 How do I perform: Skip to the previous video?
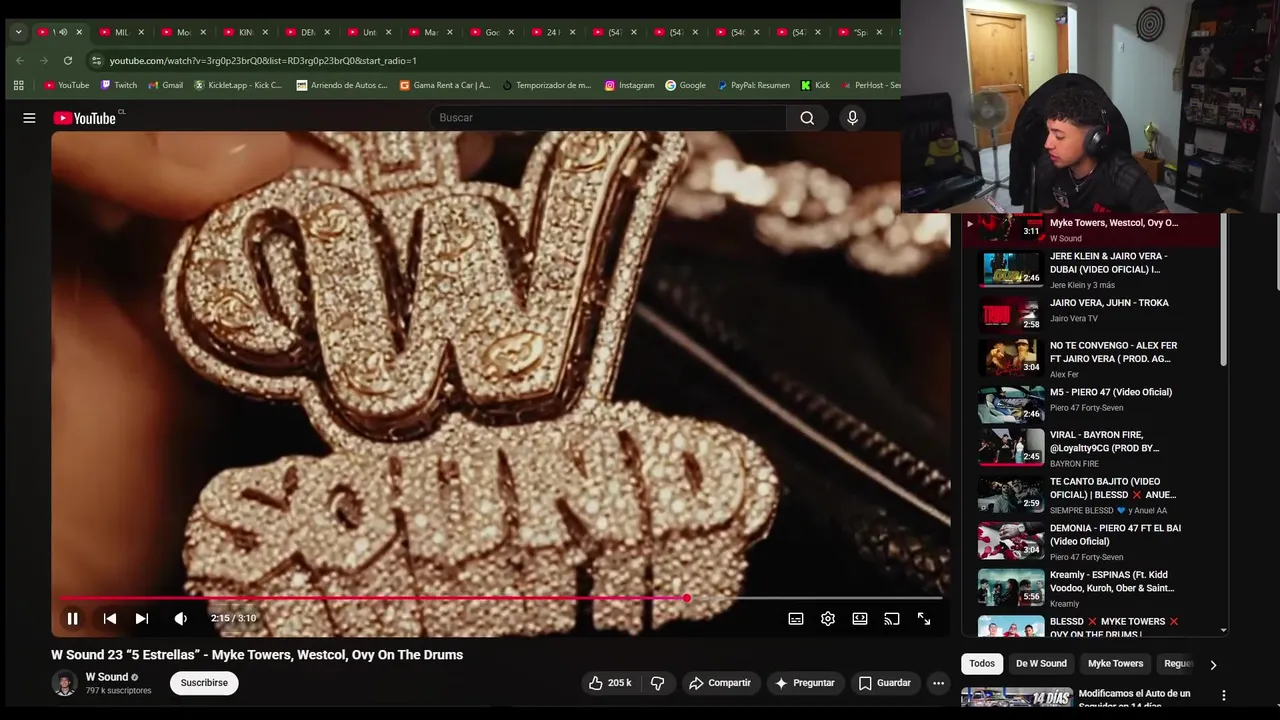[110, 619]
